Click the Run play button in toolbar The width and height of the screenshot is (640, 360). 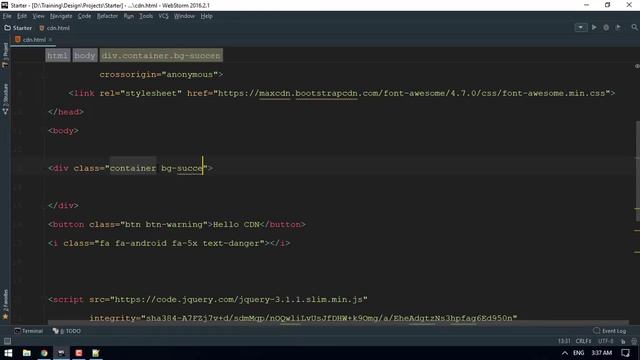click(x=594, y=27)
